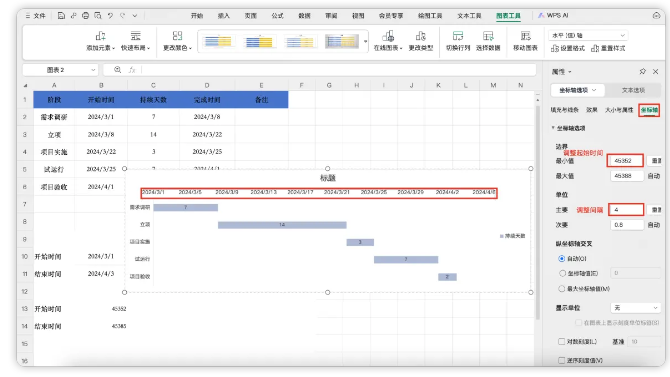Open the name box dropdown 图表 2

click(93, 70)
